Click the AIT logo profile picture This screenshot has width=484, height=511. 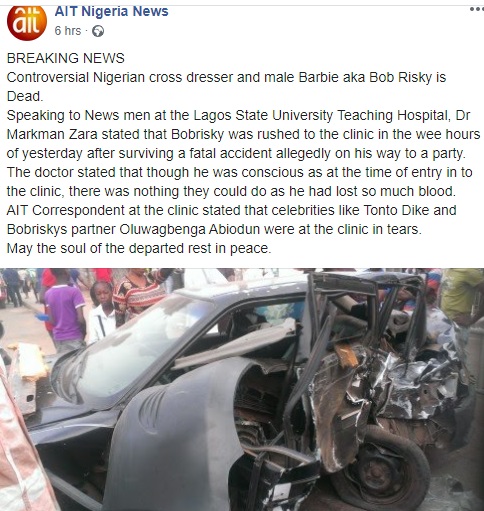click(x=27, y=22)
